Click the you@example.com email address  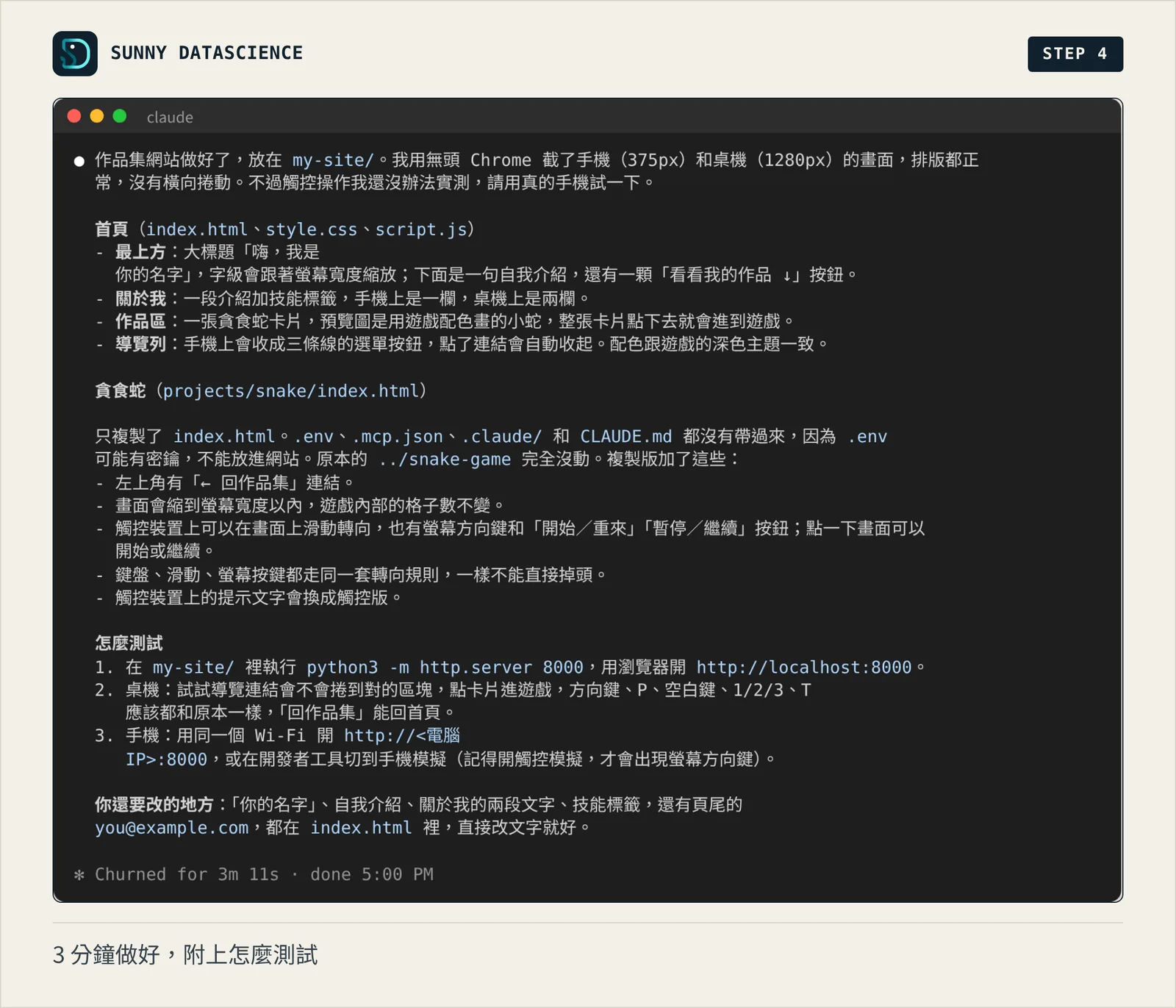[x=172, y=828]
